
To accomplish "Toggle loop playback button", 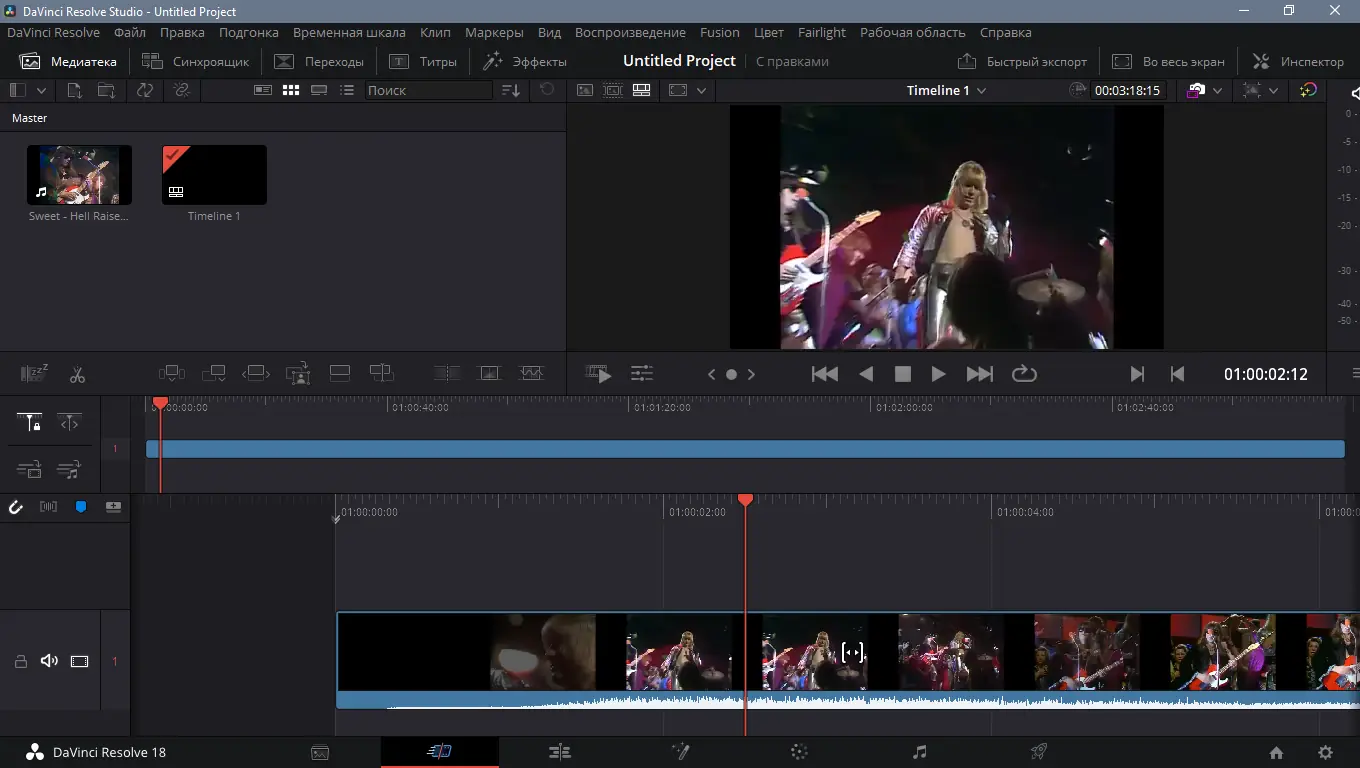I will (1024, 374).
